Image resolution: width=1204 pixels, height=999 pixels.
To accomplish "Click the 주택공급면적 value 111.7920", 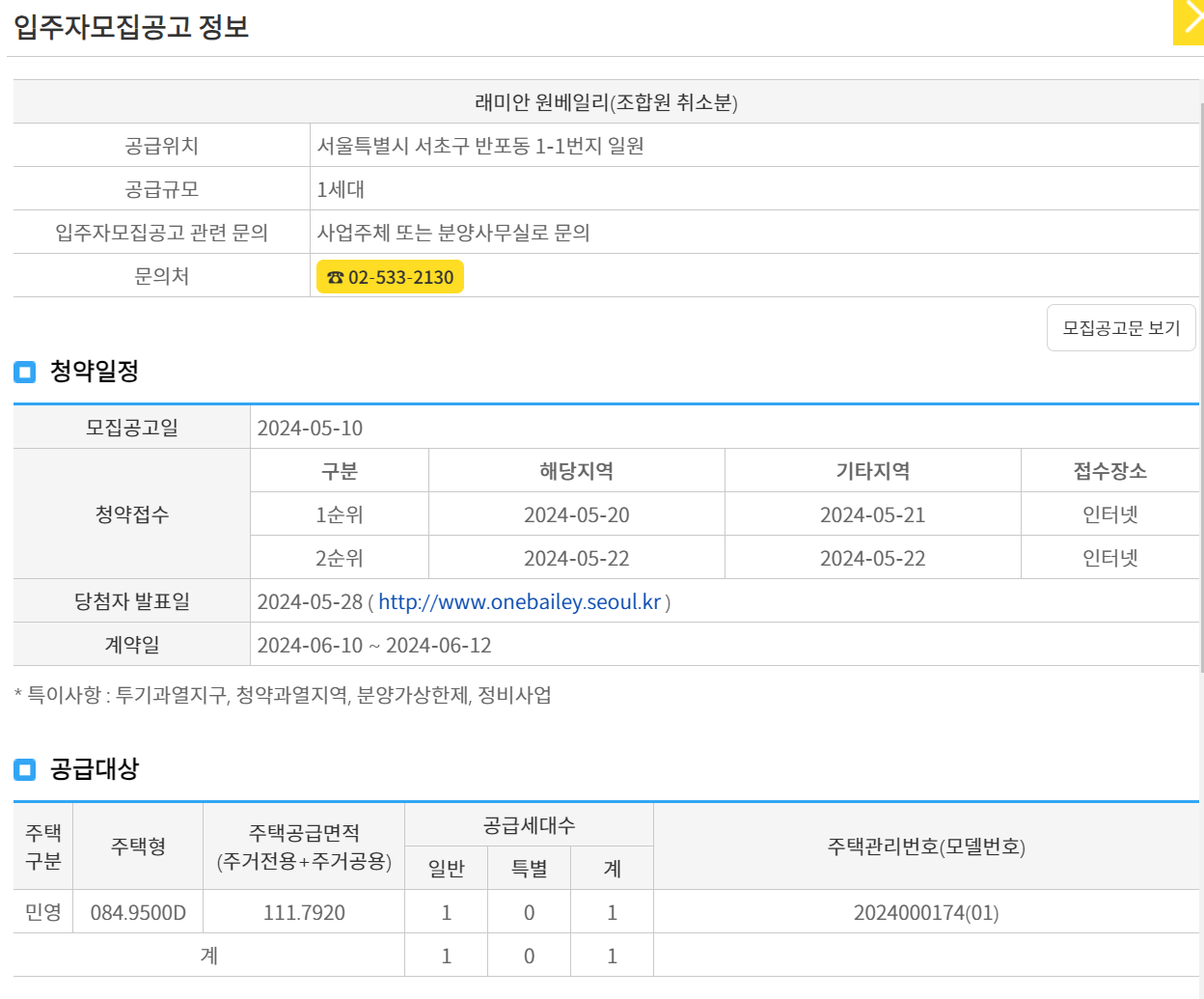I will point(304,913).
